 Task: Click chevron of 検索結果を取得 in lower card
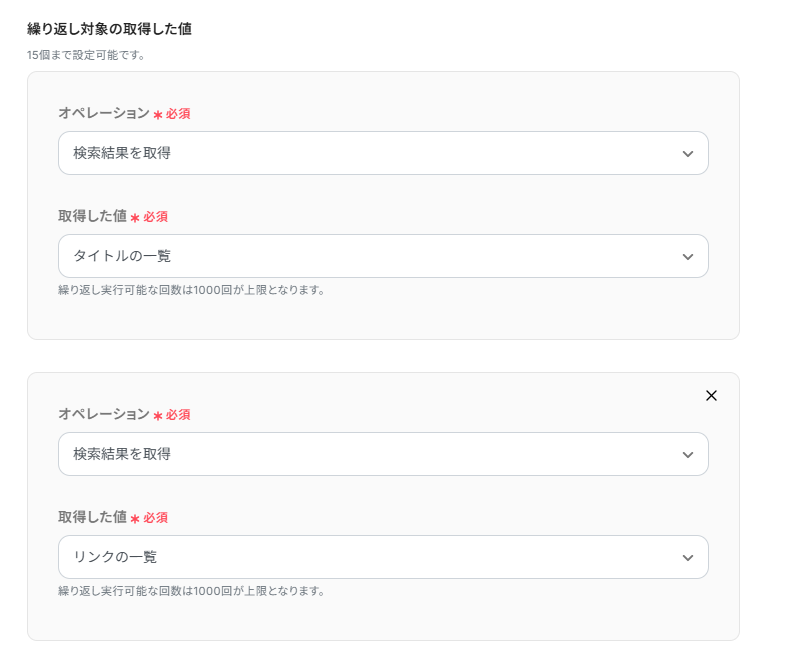687,454
